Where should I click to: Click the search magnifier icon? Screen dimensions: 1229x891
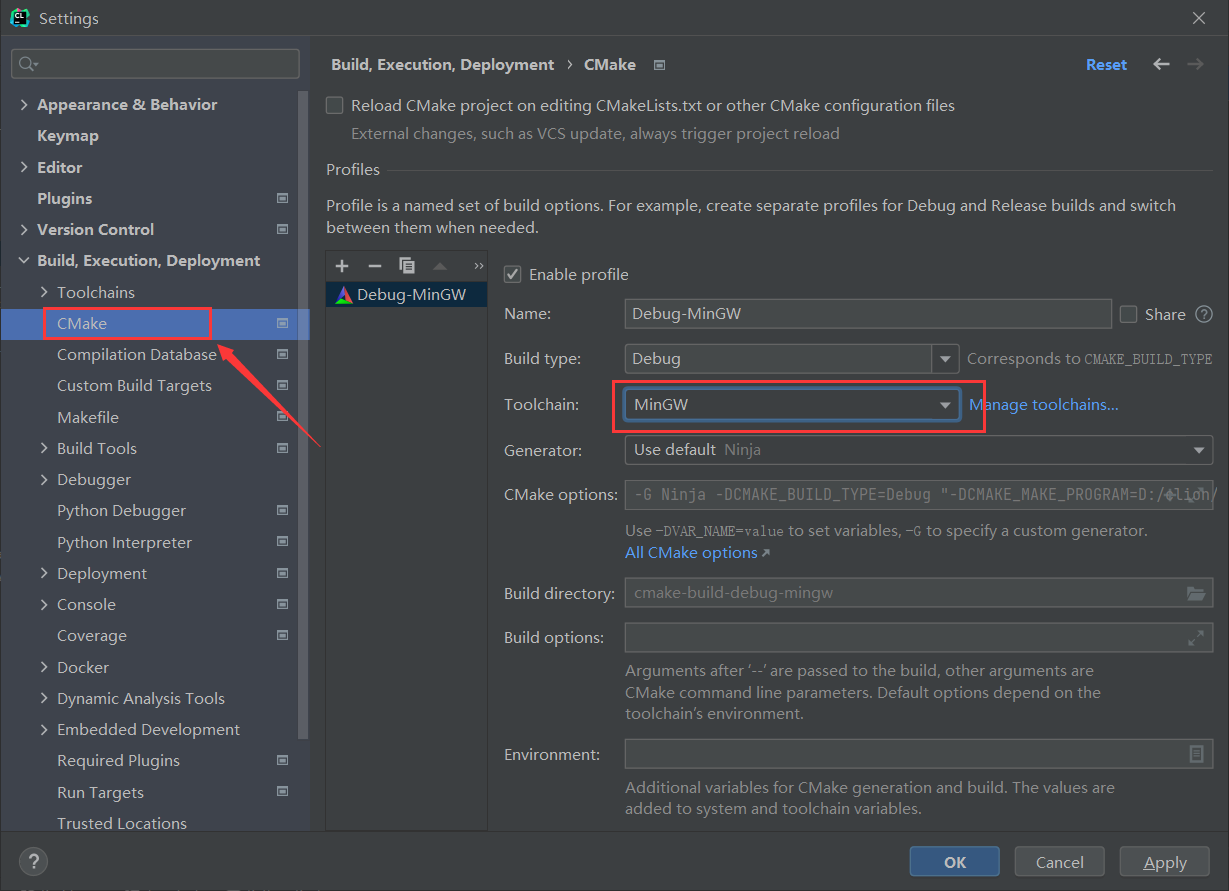28,64
